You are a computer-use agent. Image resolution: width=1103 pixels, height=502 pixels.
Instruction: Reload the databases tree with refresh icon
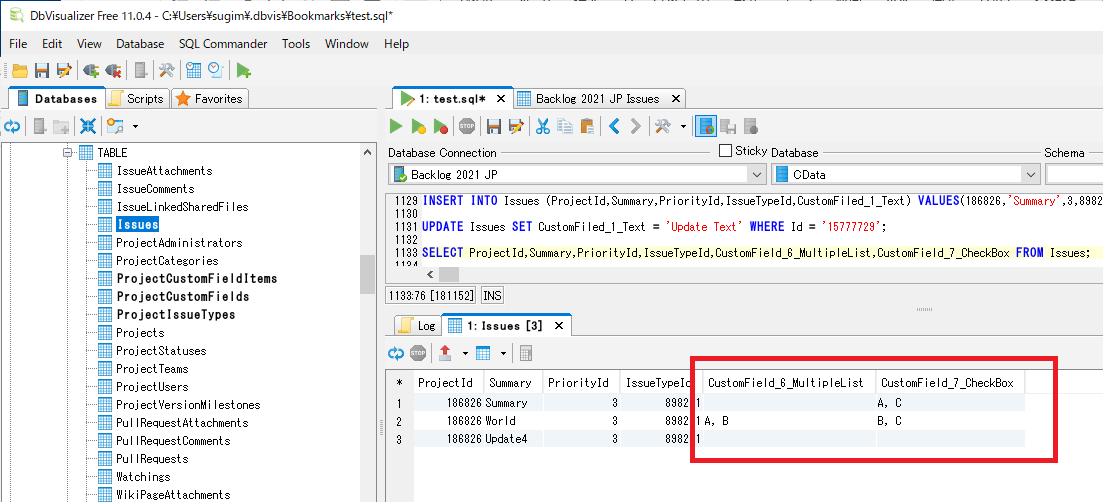12,126
